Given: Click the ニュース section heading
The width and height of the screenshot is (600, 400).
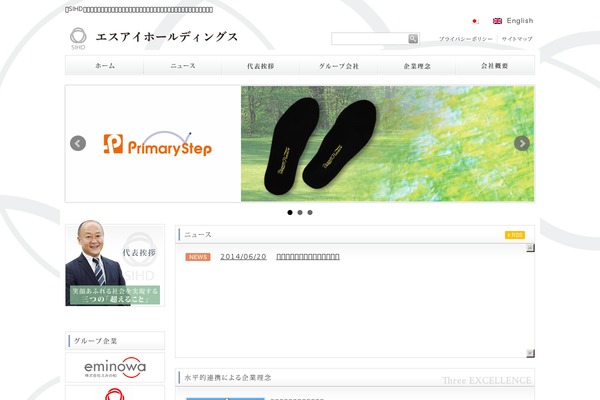Looking at the screenshot, I should tap(198, 235).
